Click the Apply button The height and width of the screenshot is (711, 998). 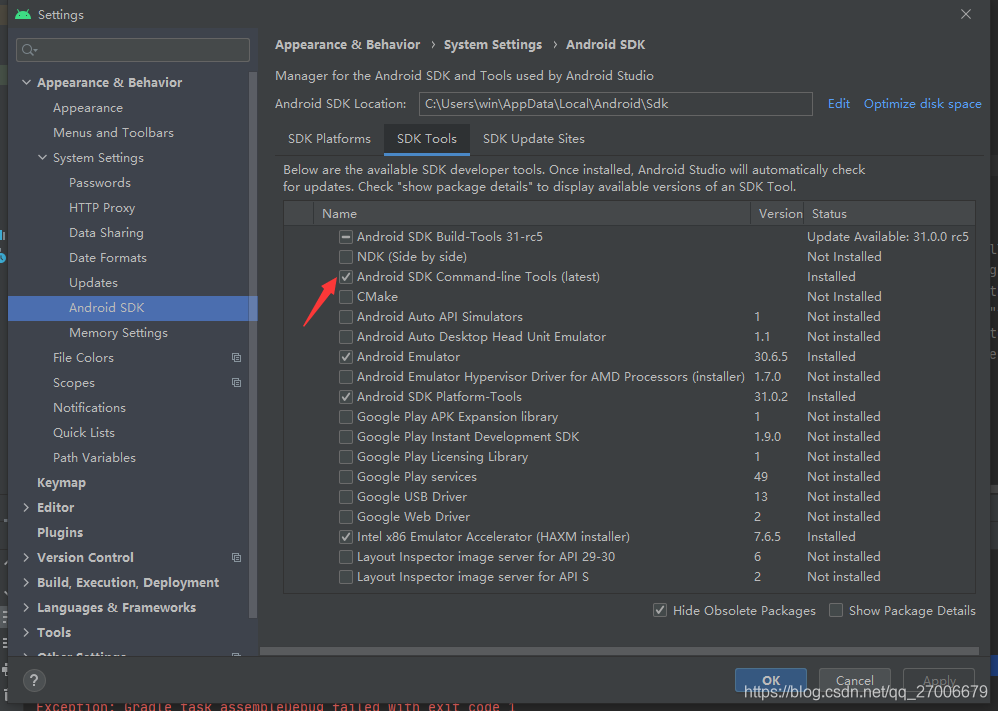(939, 680)
